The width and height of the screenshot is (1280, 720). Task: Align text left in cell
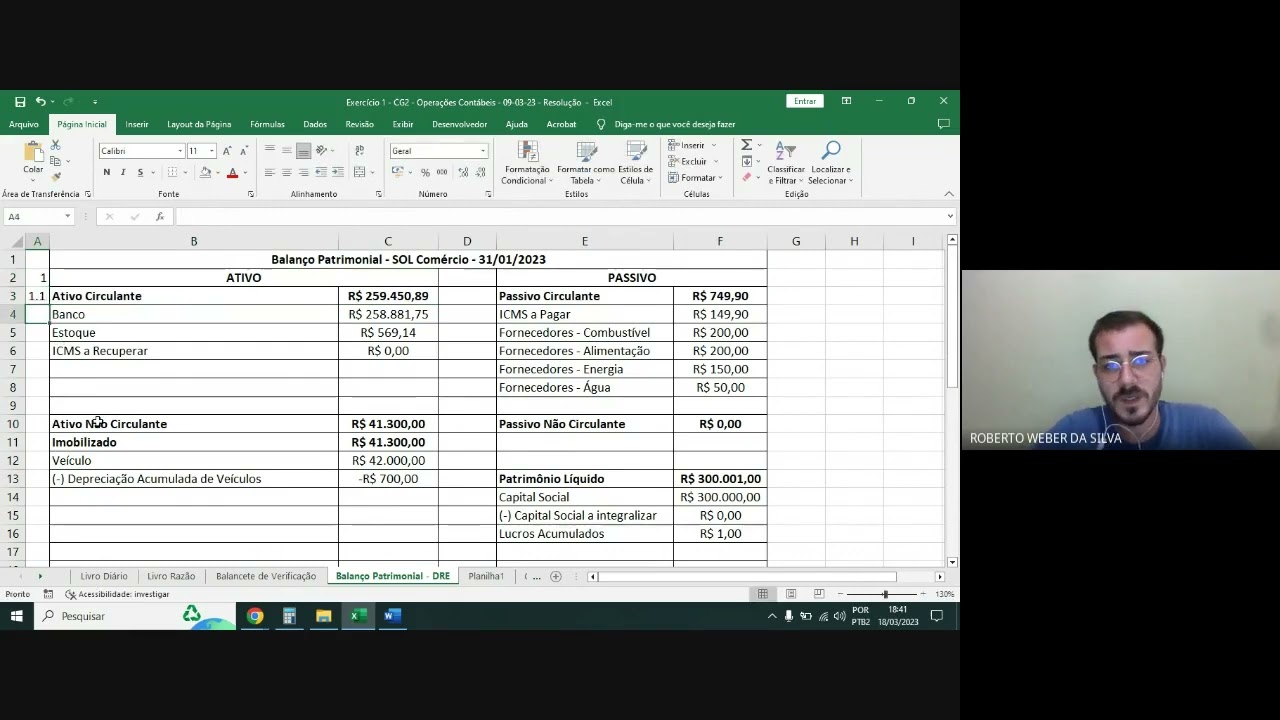(x=269, y=173)
